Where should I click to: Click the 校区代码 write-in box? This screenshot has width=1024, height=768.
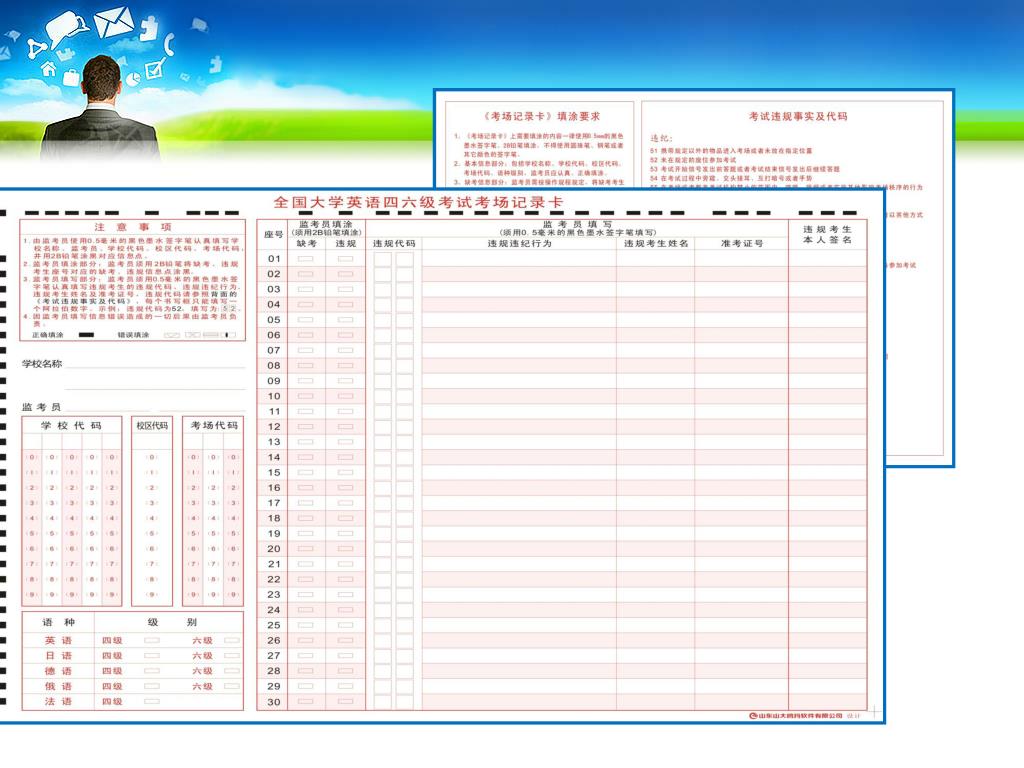(152, 442)
